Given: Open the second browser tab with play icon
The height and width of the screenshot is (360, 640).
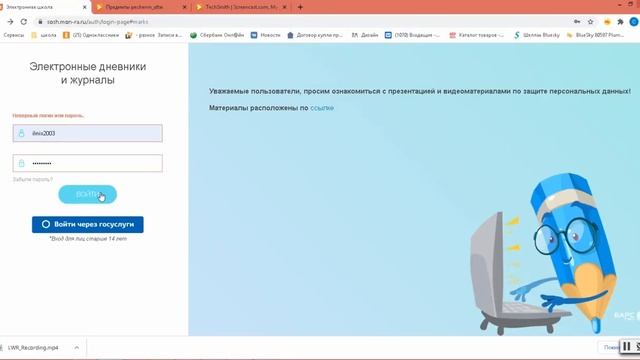Looking at the screenshot, I should click(x=135, y=7).
